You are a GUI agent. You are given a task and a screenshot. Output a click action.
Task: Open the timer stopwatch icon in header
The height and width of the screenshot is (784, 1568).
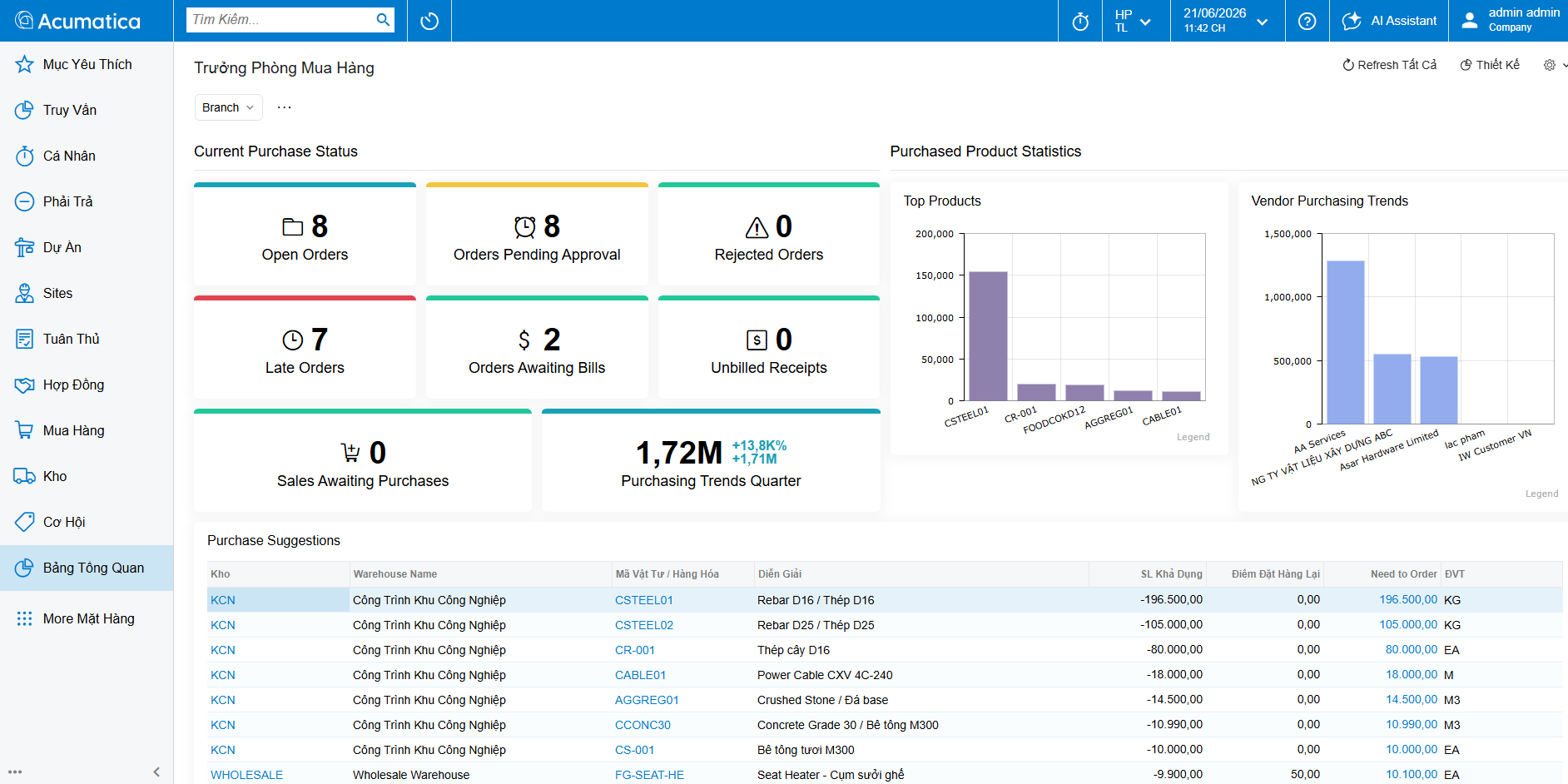click(x=1080, y=21)
